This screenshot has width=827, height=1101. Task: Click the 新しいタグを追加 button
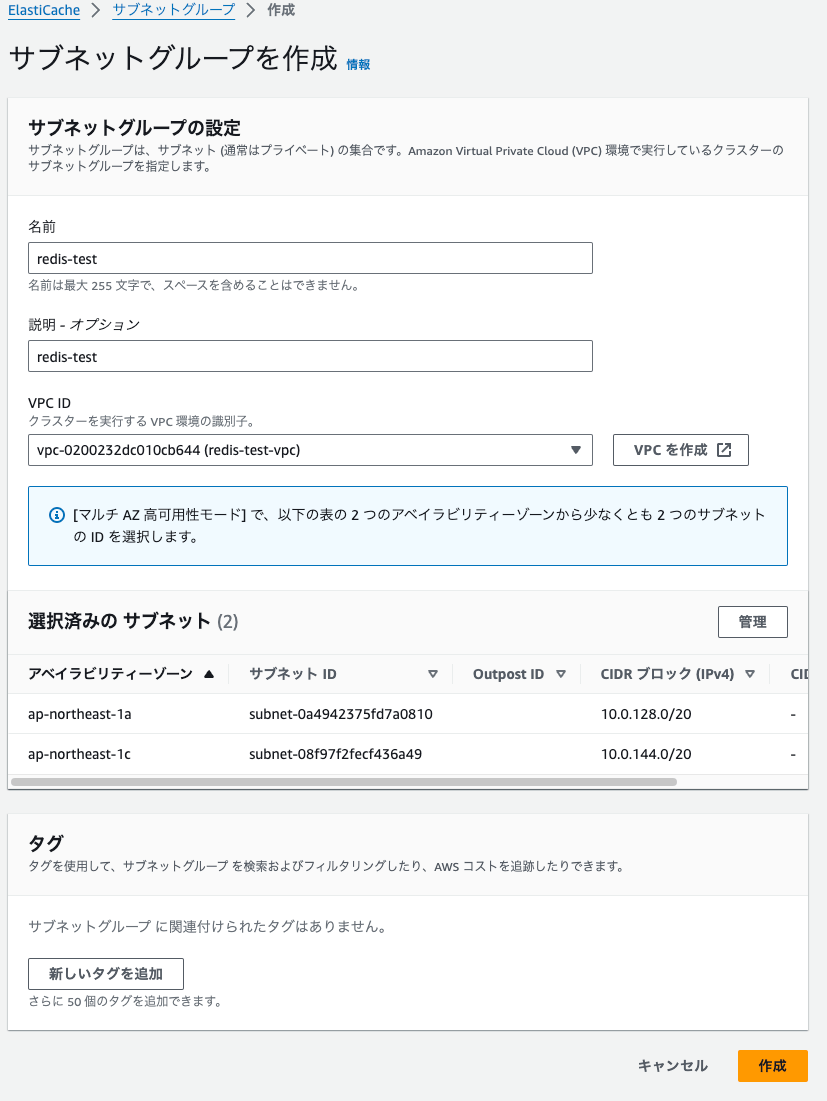pos(106,974)
